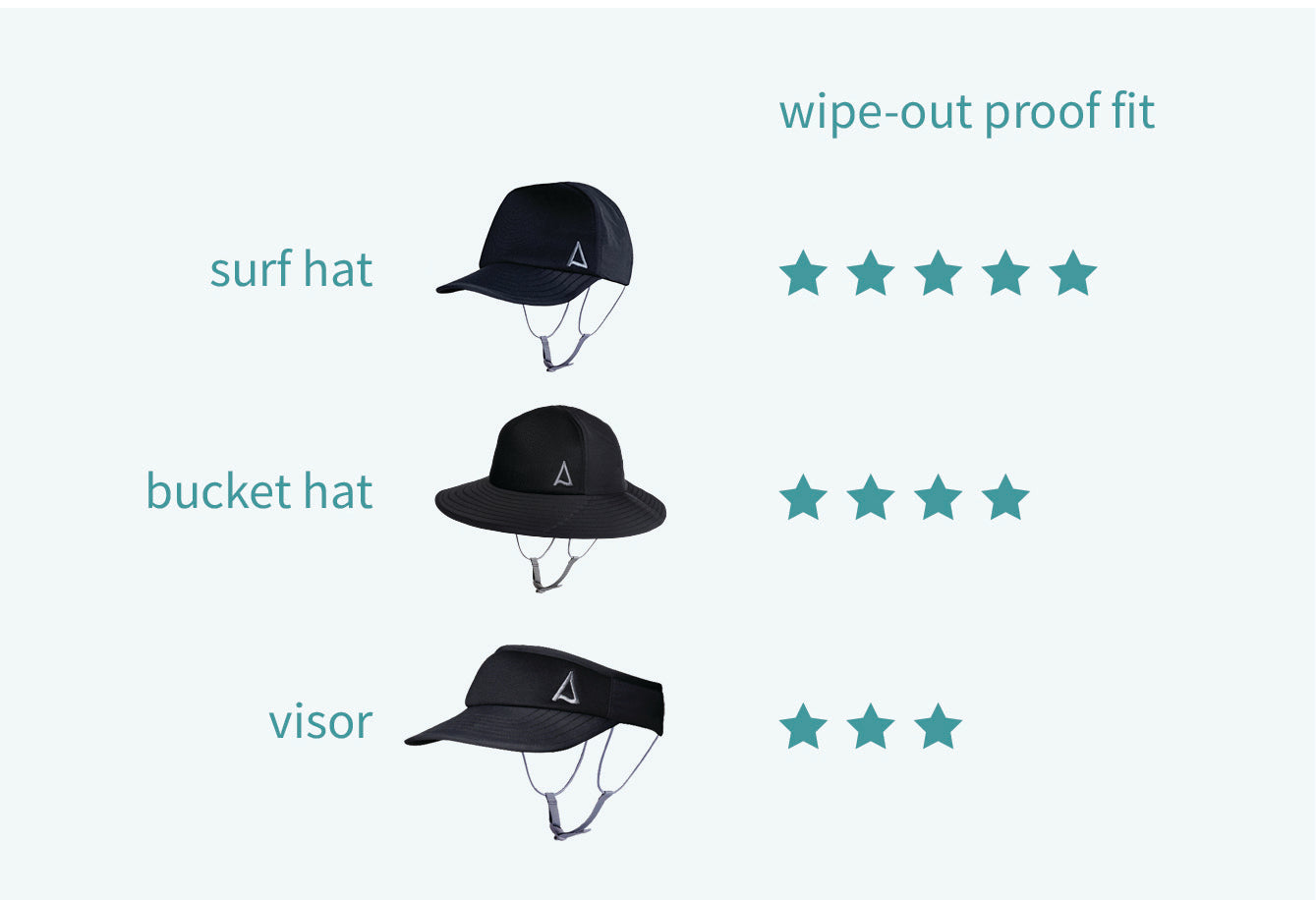The height and width of the screenshot is (900, 1316).
Task: Select the third star in visor row
Action: click(x=938, y=726)
